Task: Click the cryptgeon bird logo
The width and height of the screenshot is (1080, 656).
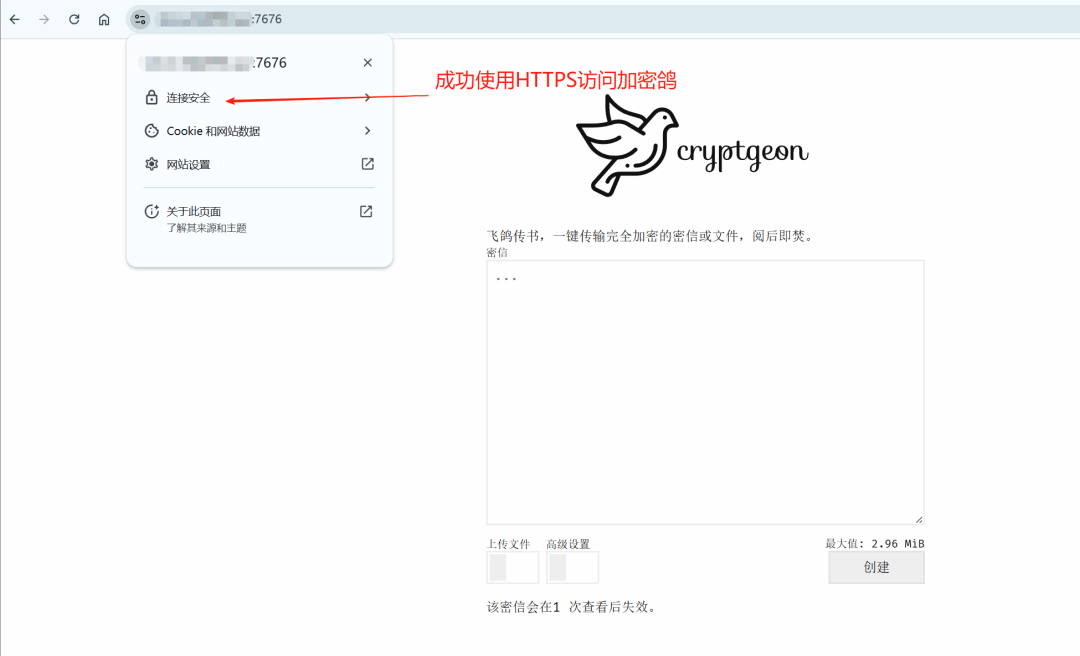Action: pos(692,146)
